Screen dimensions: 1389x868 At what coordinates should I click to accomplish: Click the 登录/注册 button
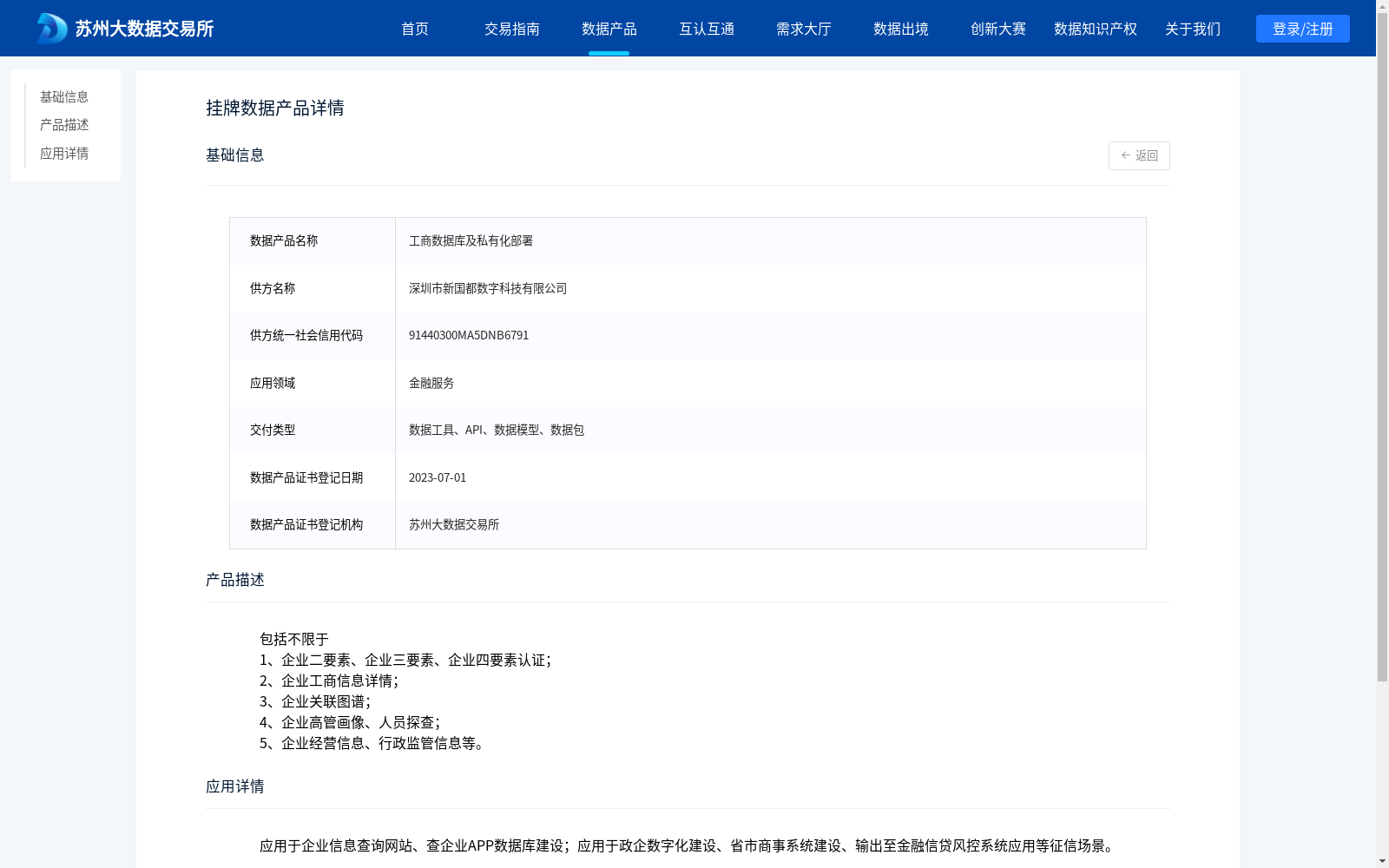click(x=1303, y=29)
